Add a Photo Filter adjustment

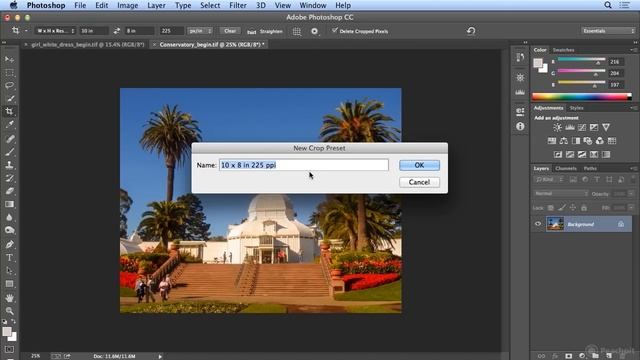tap(588, 141)
